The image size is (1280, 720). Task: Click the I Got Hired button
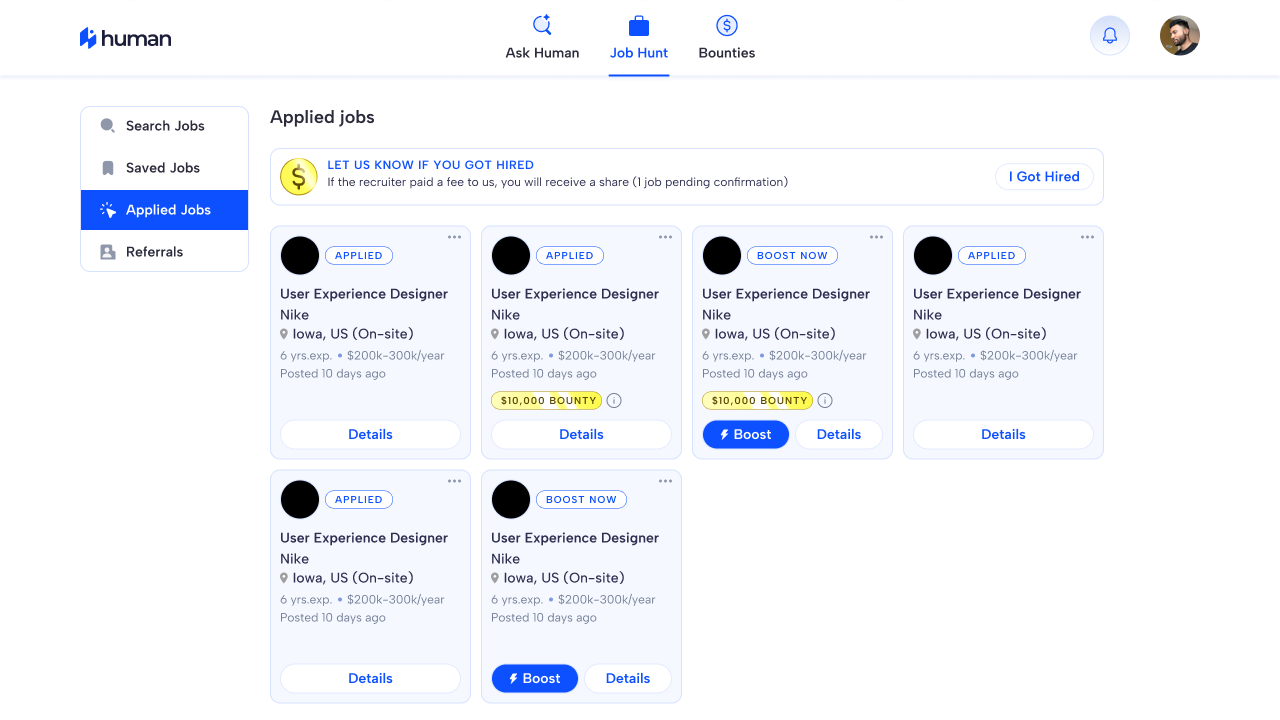(1044, 177)
